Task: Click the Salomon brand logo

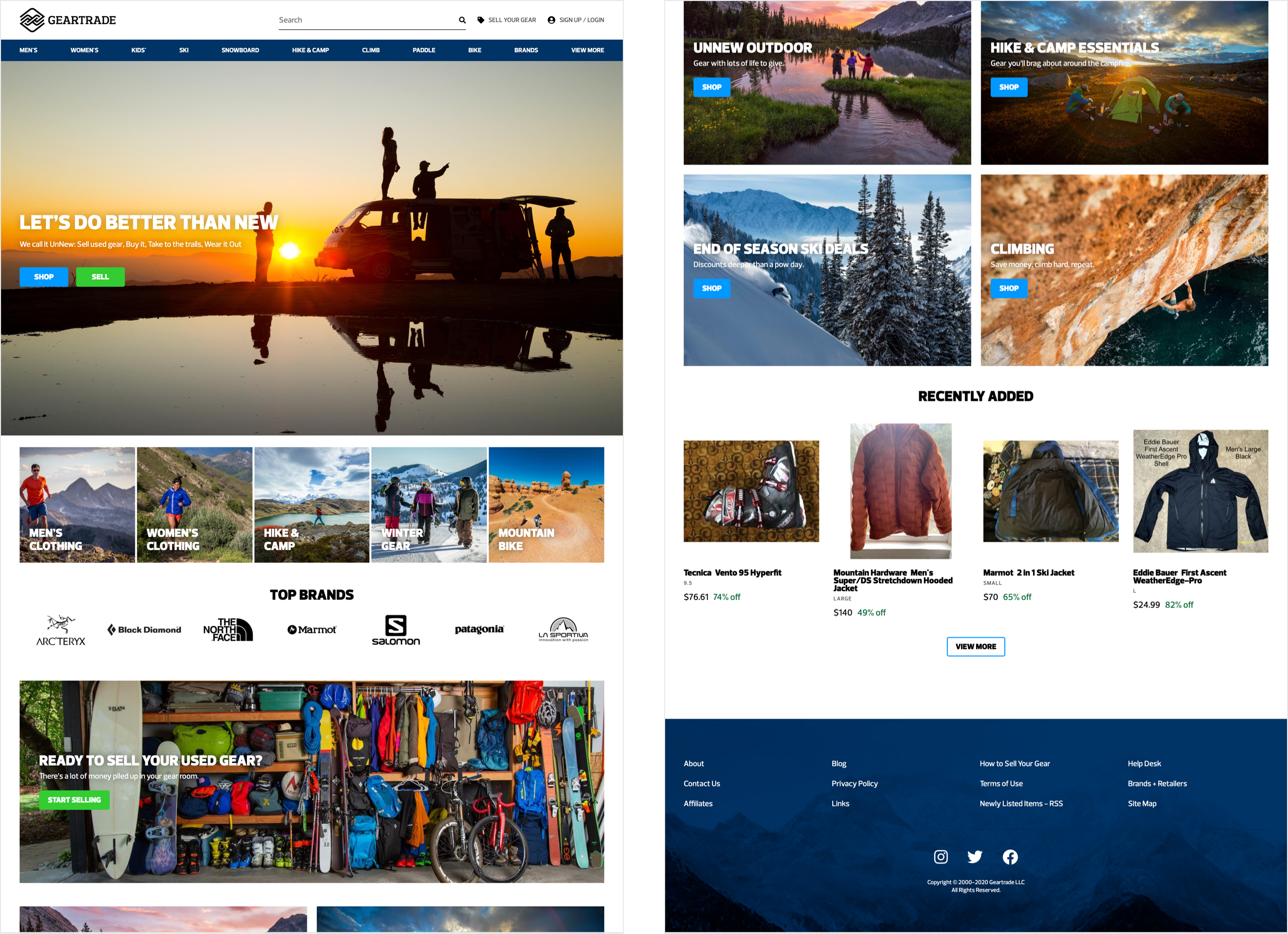Action: [396, 630]
